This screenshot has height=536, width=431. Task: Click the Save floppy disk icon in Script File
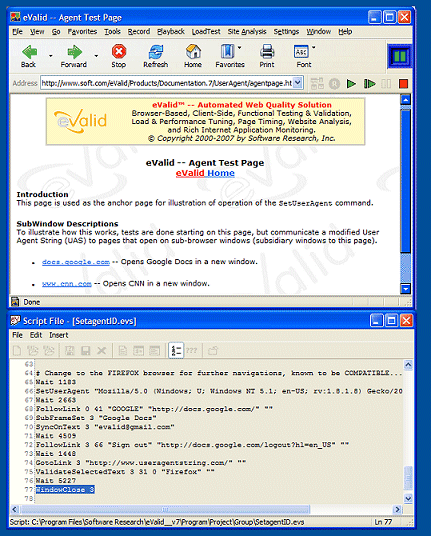pyautogui.click(x=85, y=350)
